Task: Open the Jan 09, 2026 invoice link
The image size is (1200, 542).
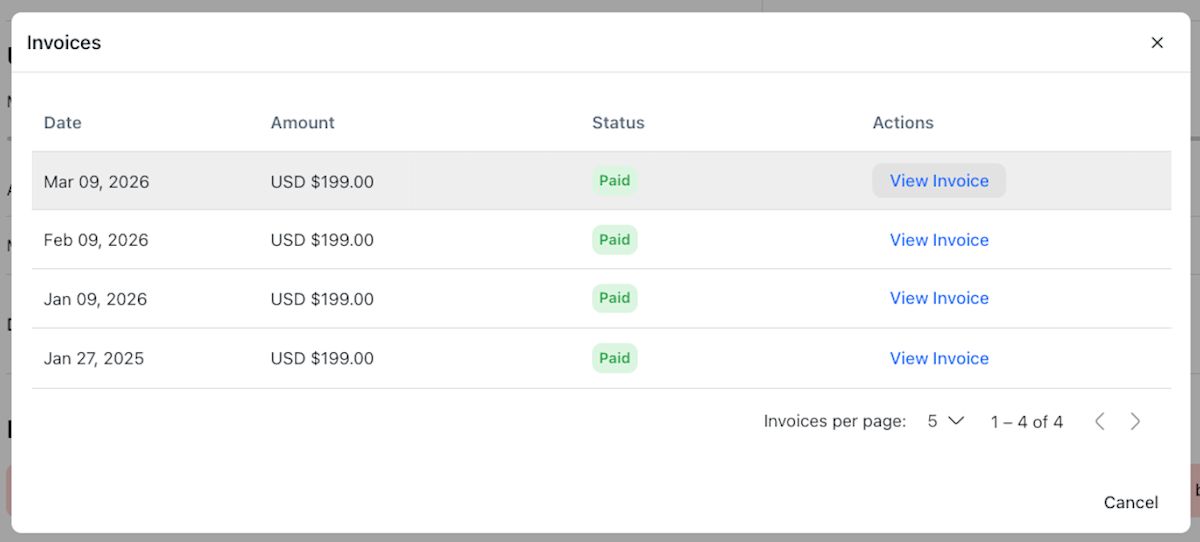Action: point(939,298)
